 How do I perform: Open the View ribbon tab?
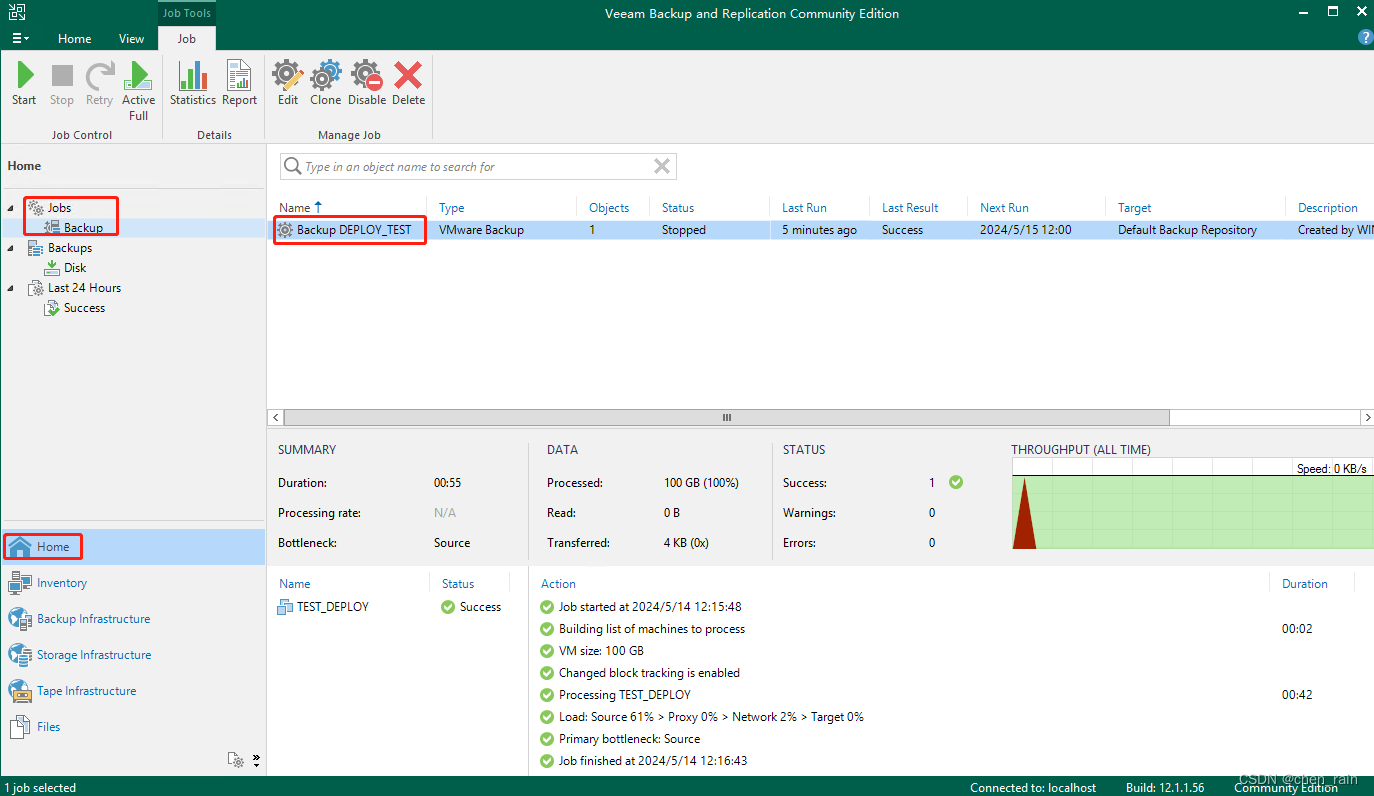132,39
